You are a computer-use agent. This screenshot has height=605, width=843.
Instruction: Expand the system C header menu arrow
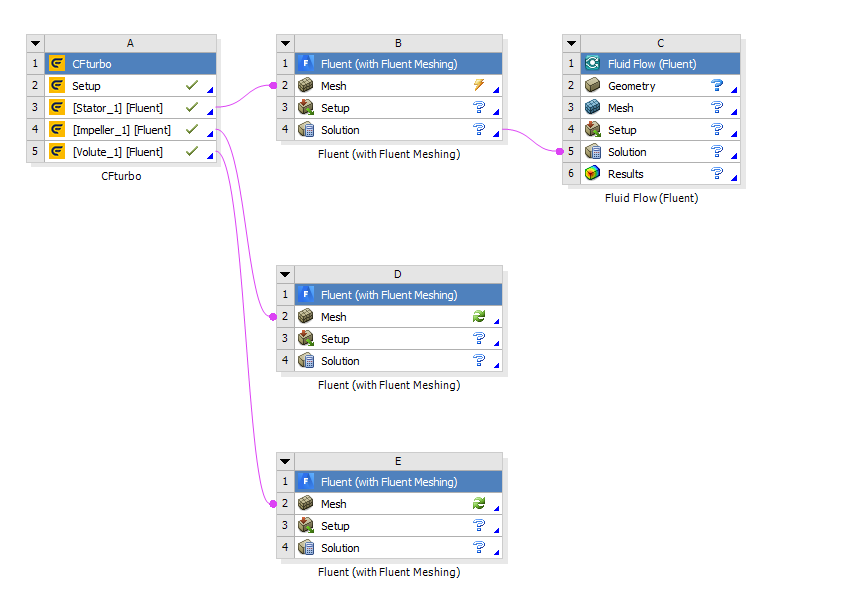pyautogui.click(x=572, y=43)
